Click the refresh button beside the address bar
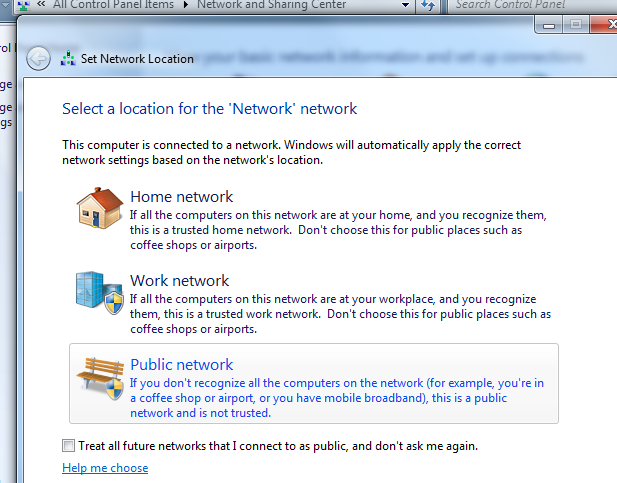The image size is (617, 483). [428, 6]
